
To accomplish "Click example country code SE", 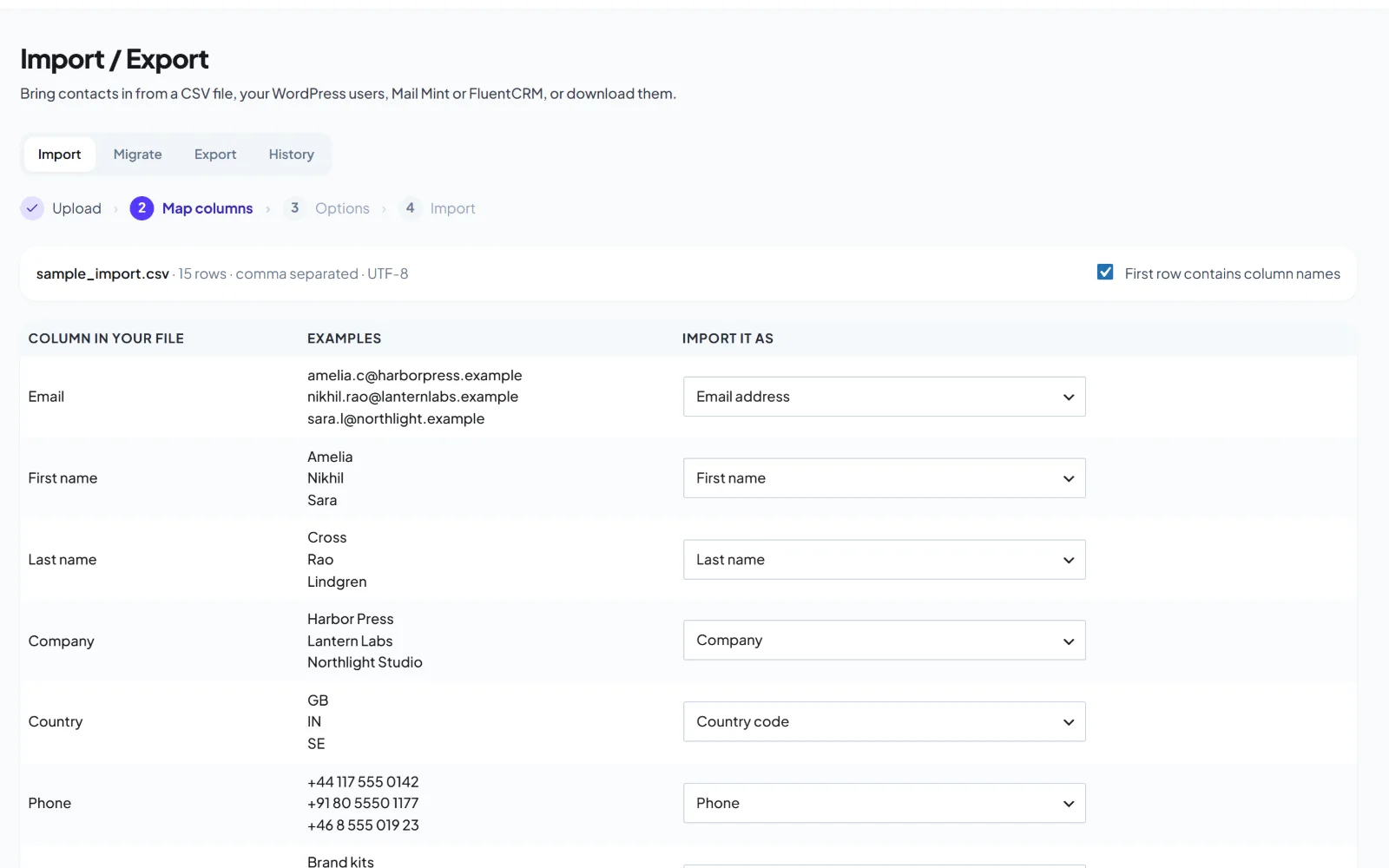I will [x=316, y=744].
